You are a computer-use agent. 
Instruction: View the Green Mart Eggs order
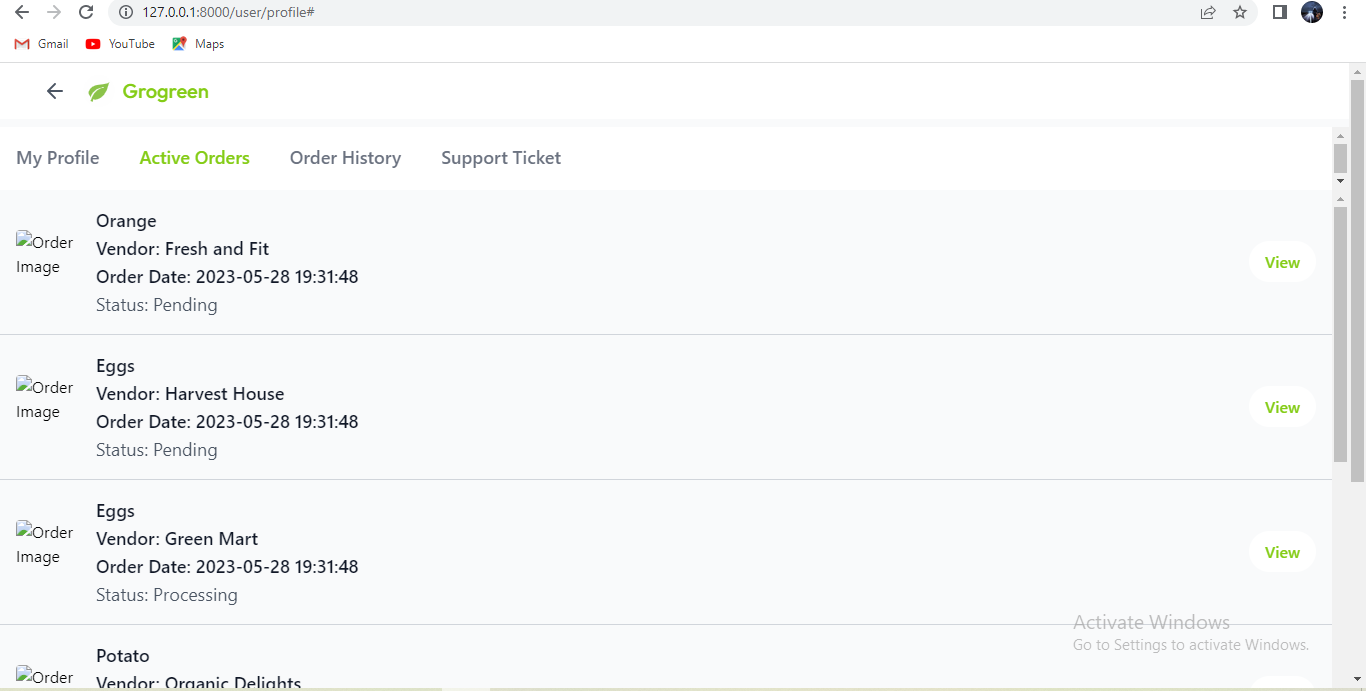pos(1282,552)
